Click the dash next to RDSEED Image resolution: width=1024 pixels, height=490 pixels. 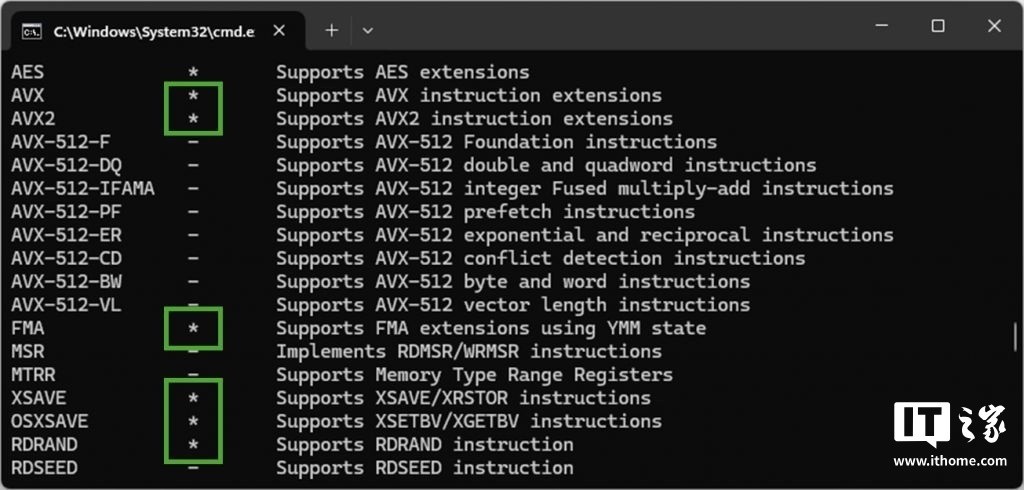tap(193, 468)
